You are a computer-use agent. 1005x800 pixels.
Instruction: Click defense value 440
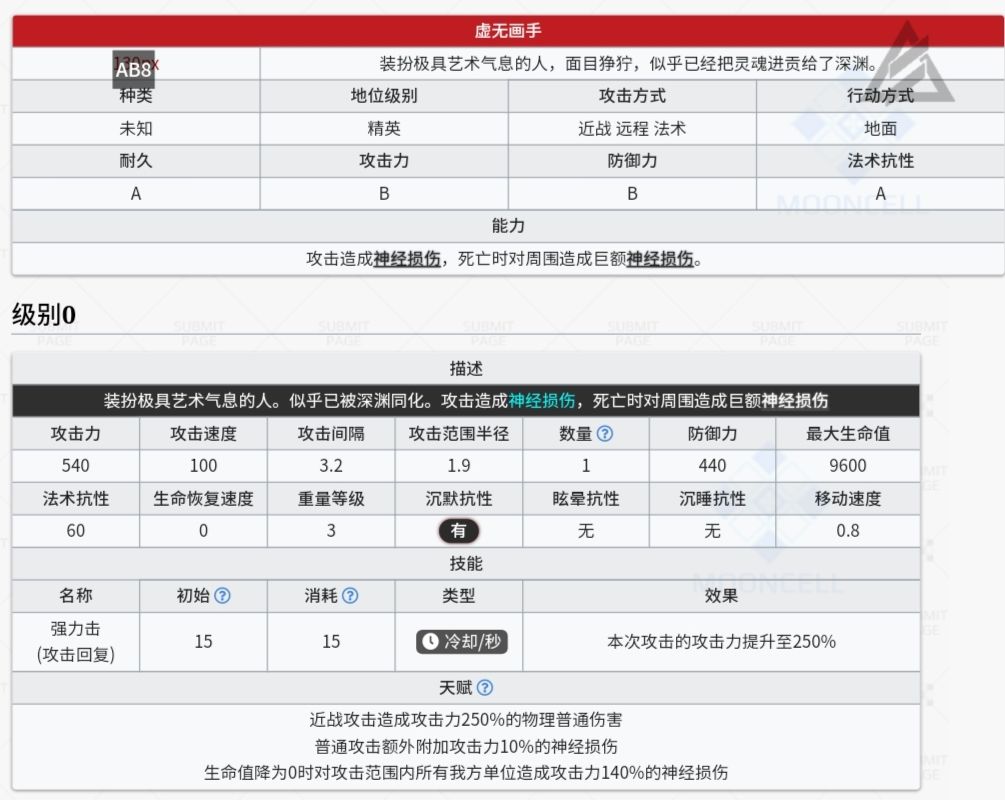click(x=712, y=466)
